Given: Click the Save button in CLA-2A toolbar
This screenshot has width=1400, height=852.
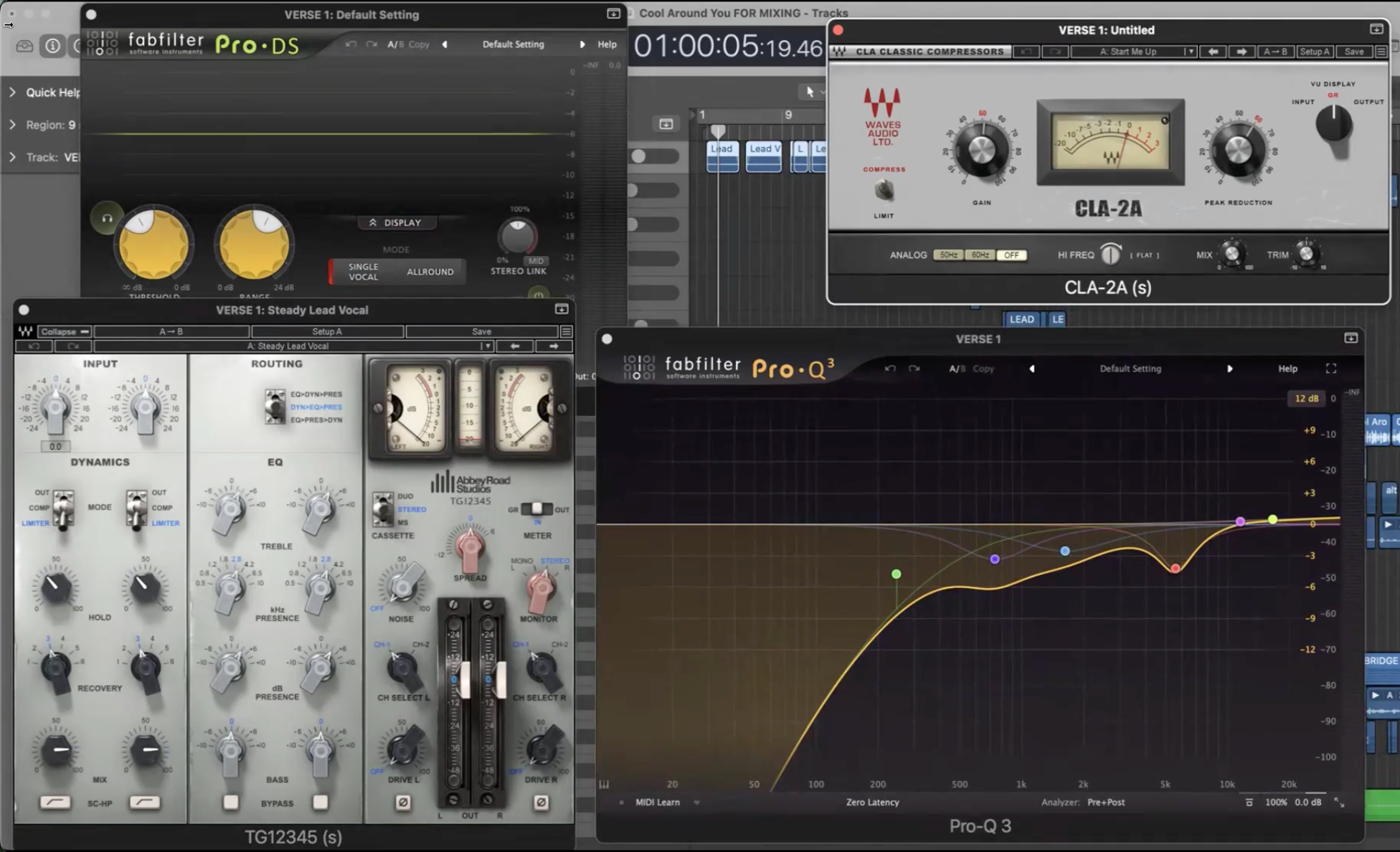Looking at the screenshot, I should (1353, 52).
